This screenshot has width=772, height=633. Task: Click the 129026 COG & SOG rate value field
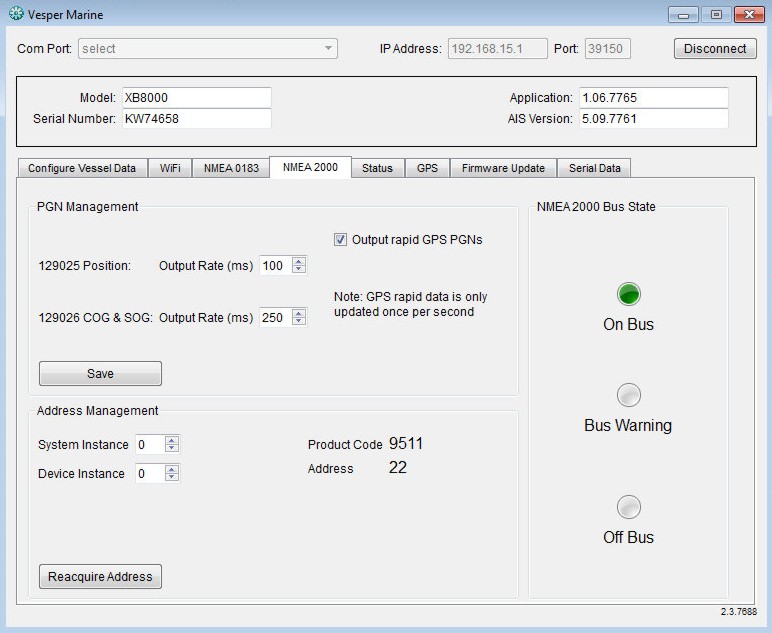(276, 317)
